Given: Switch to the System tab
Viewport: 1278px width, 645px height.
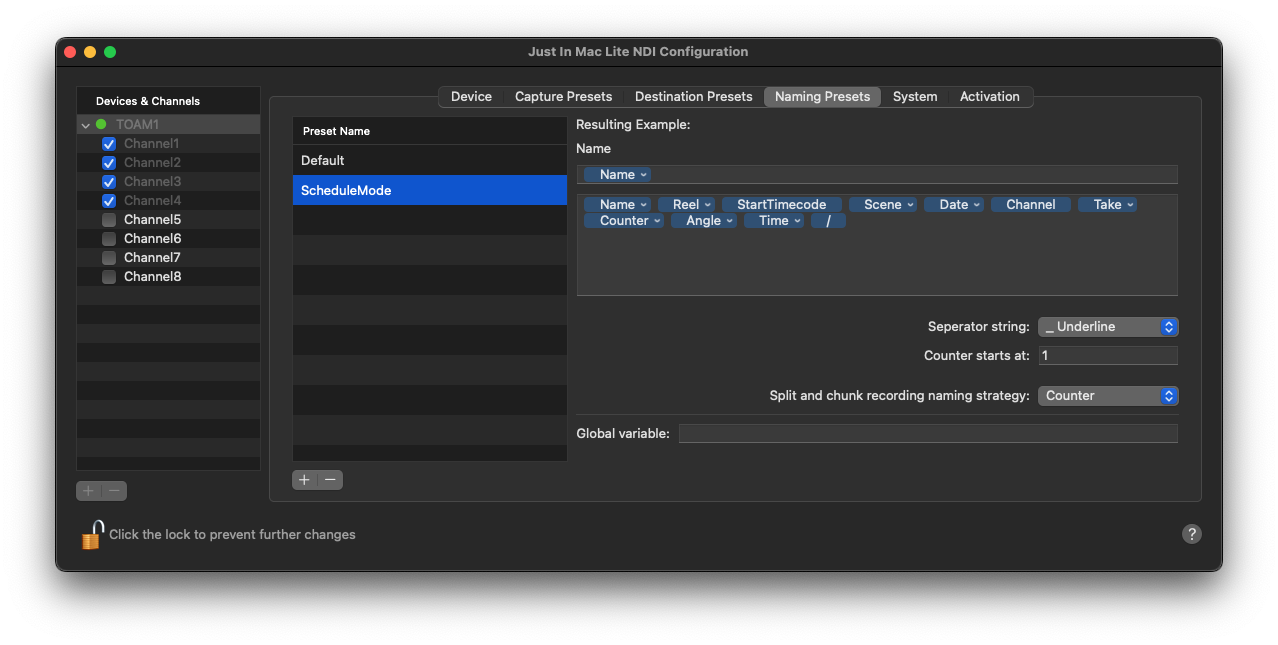Looking at the screenshot, I should 915,97.
